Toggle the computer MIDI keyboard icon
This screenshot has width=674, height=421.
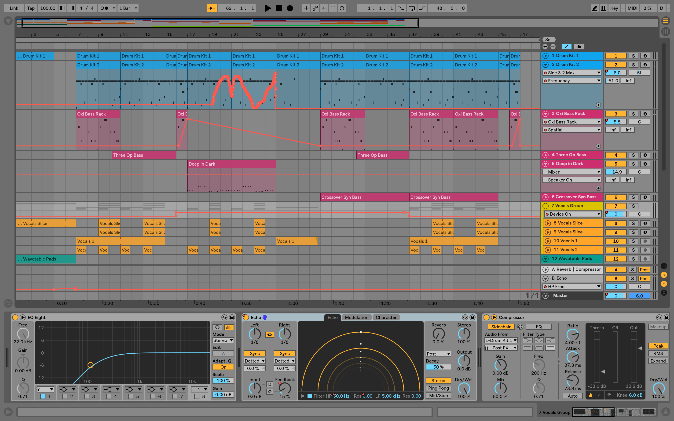[x=604, y=8]
